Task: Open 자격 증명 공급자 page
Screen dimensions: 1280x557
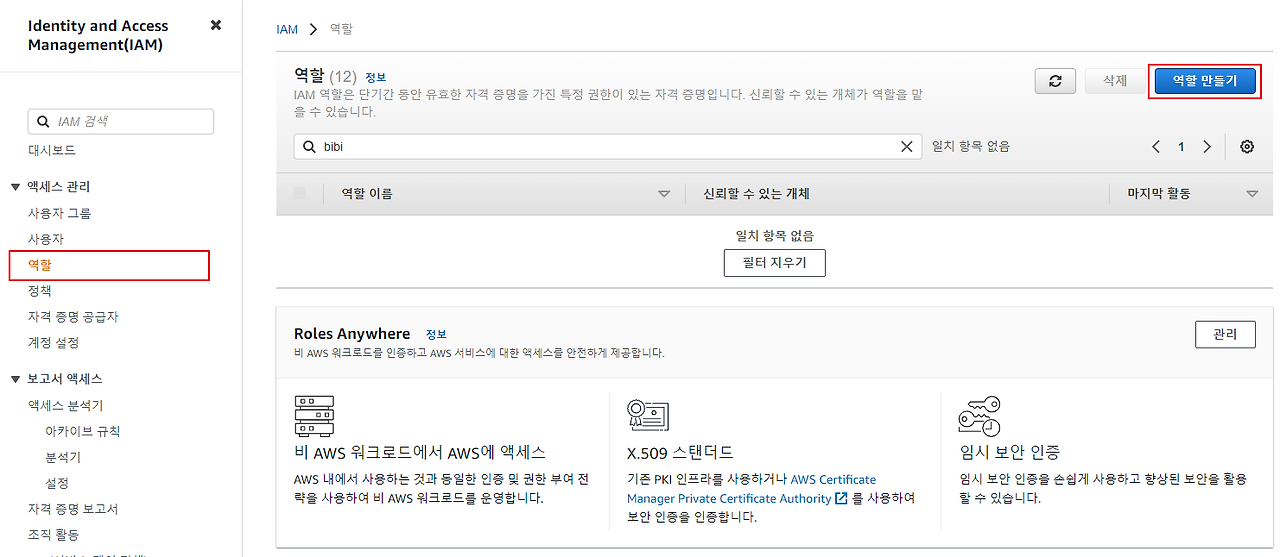Action: click(x=73, y=317)
